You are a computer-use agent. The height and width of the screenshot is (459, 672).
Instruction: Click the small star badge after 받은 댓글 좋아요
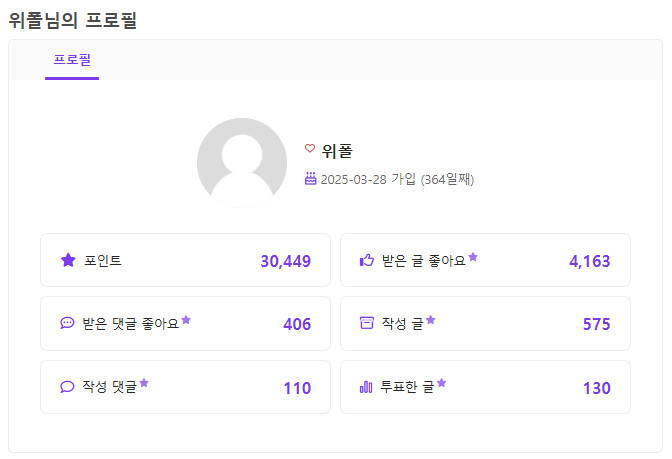click(186, 320)
